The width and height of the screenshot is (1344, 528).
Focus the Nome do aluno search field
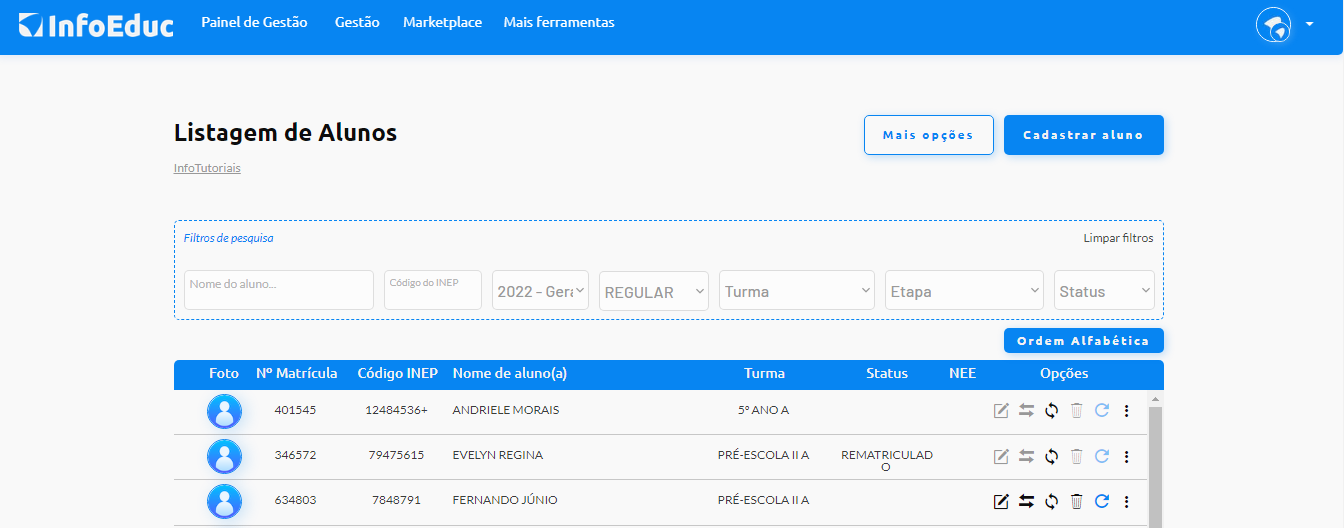point(279,290)
